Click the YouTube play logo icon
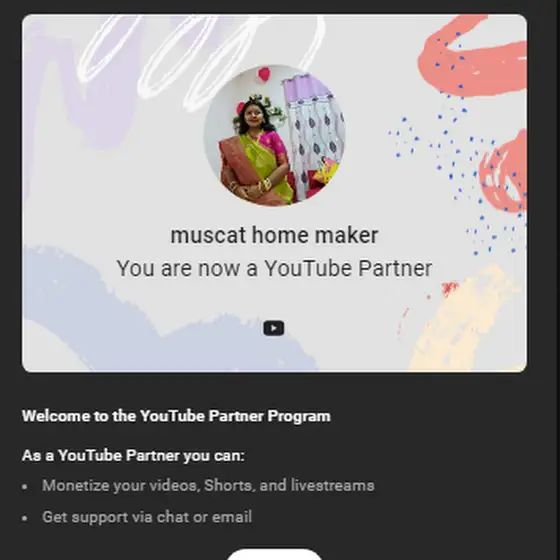The image size is (560, 560). [x=274, y=328]
